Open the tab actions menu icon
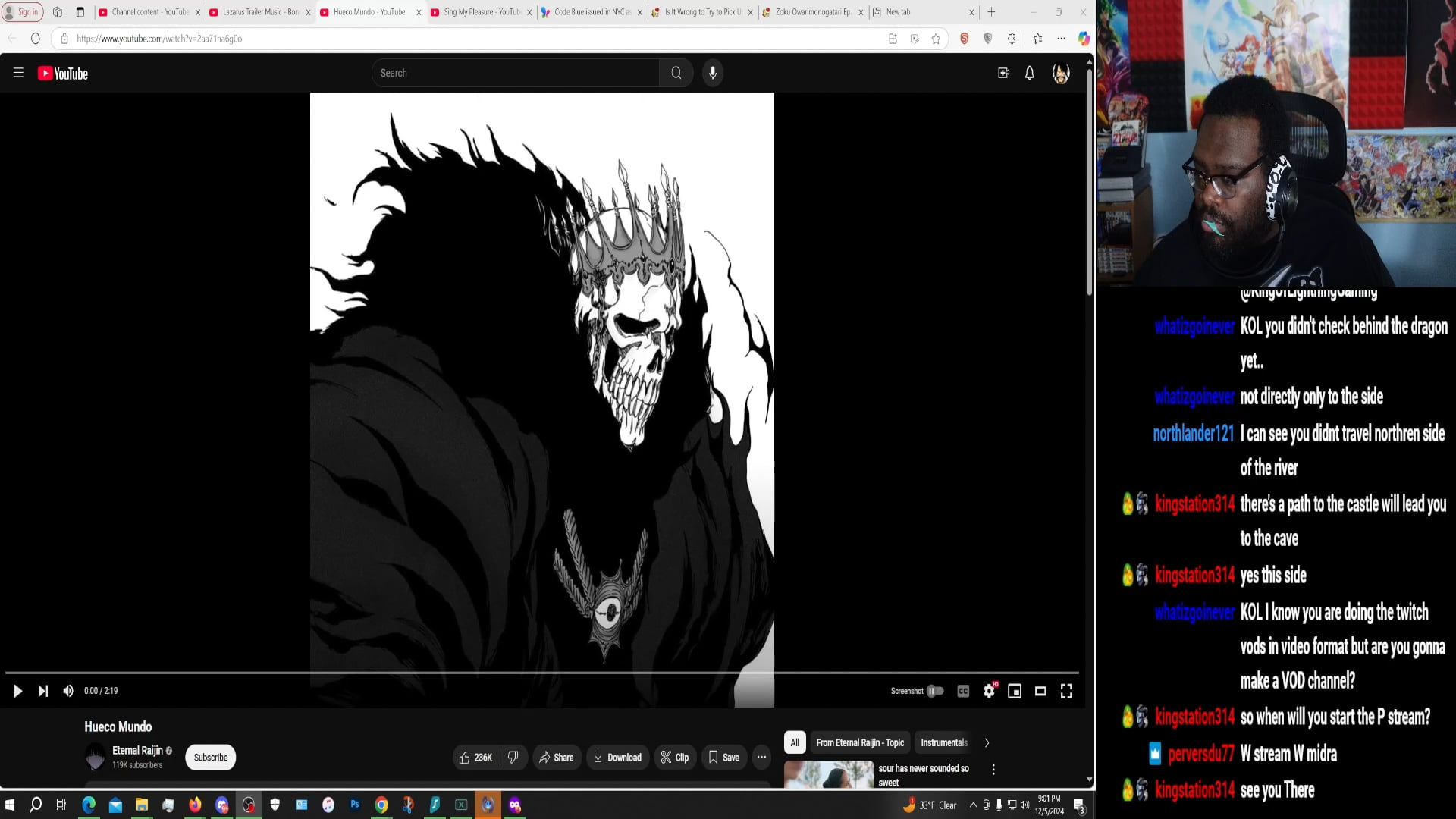The image size is (1456, 819). pyautogui.click(x=80, y=12)
